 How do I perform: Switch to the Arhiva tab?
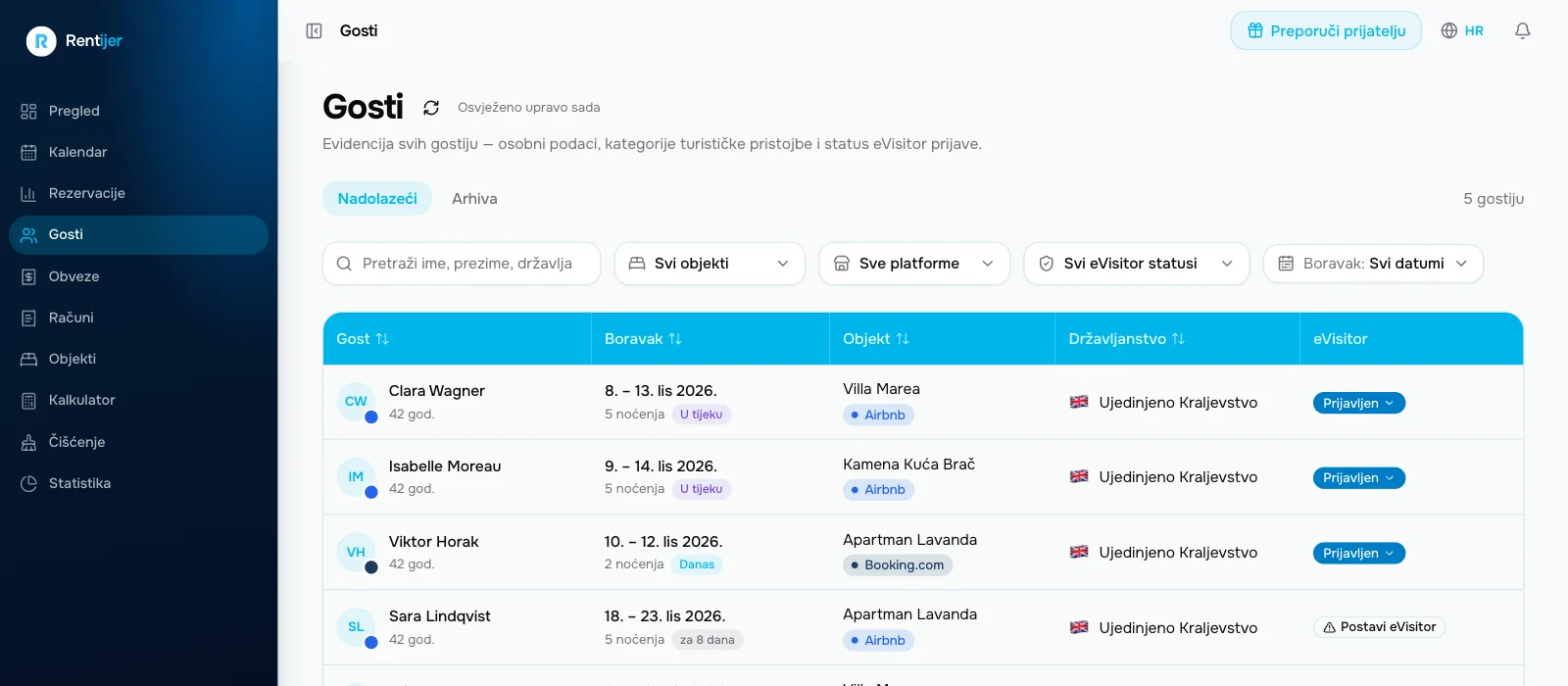[x=474, y=198]
